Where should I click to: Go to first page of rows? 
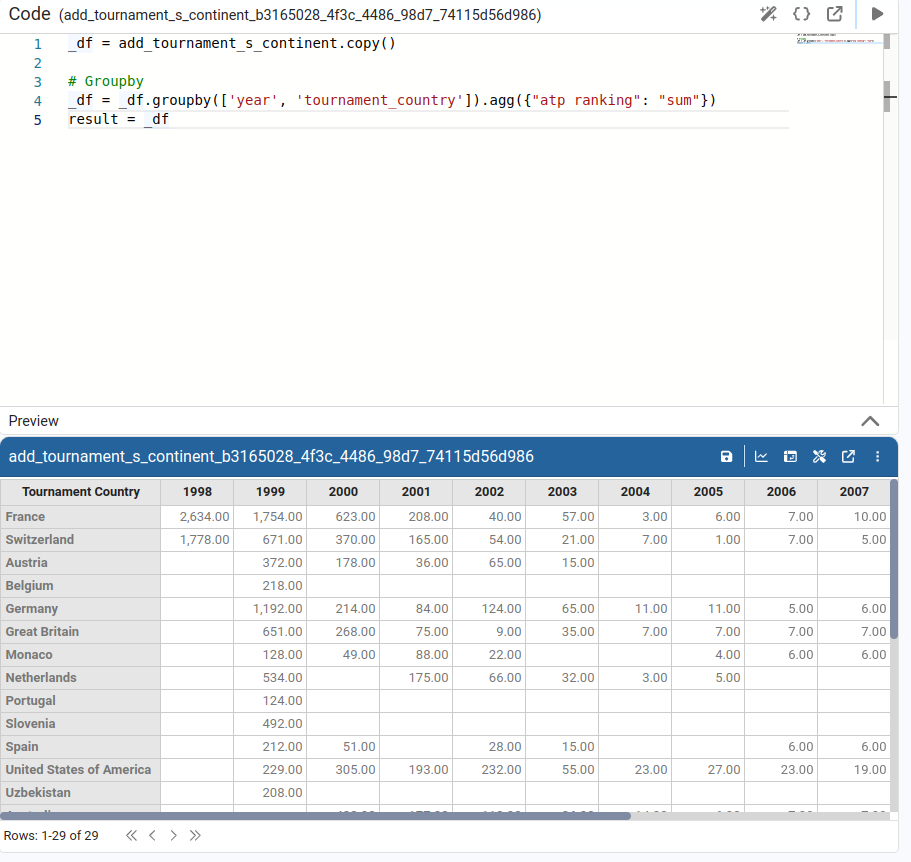click(131, 835)
